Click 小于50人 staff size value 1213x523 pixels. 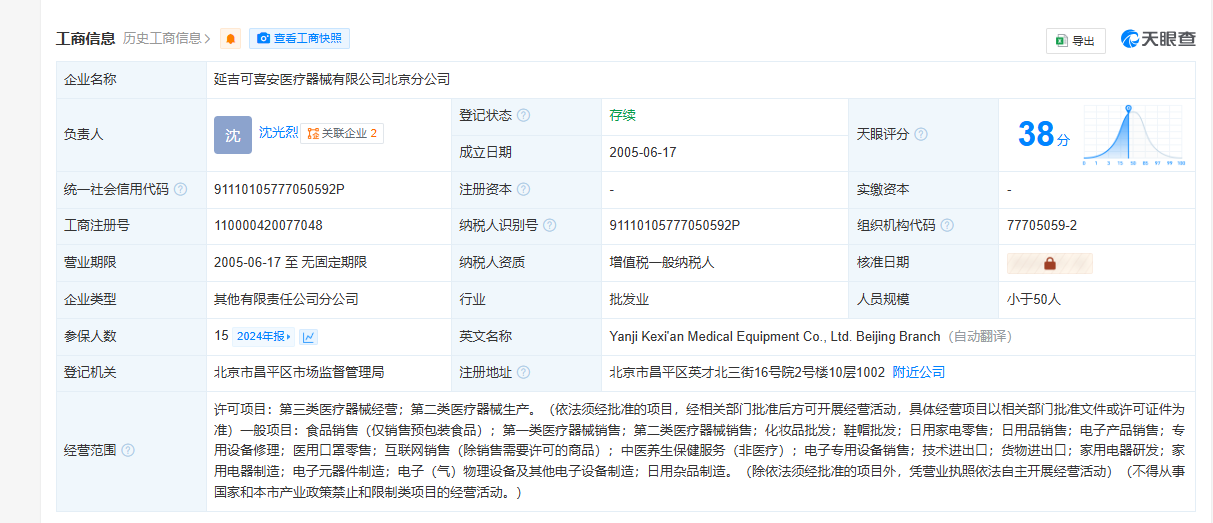[x=1034, y=299]
